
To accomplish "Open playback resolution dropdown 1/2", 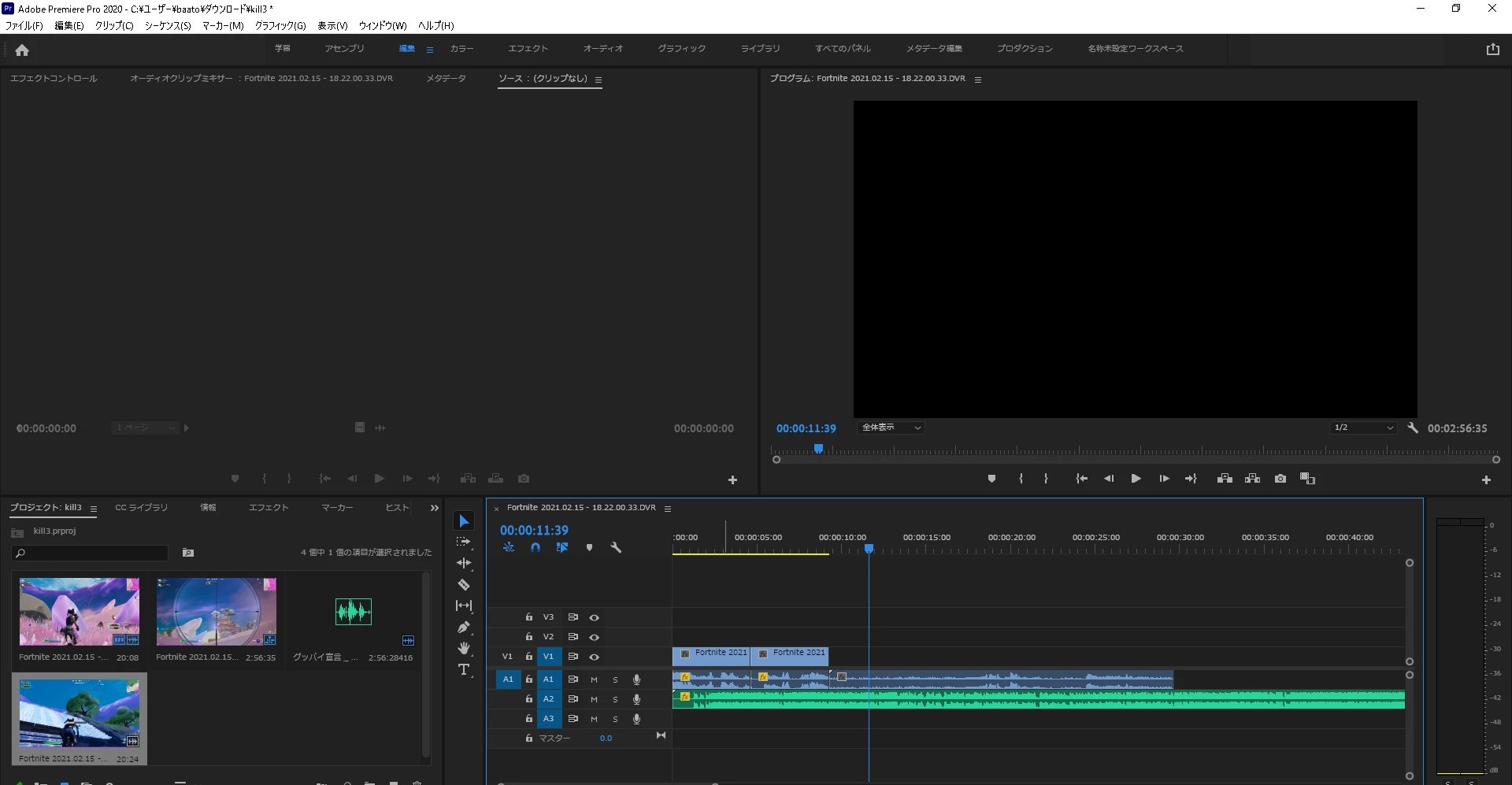I will [1364, 428].
